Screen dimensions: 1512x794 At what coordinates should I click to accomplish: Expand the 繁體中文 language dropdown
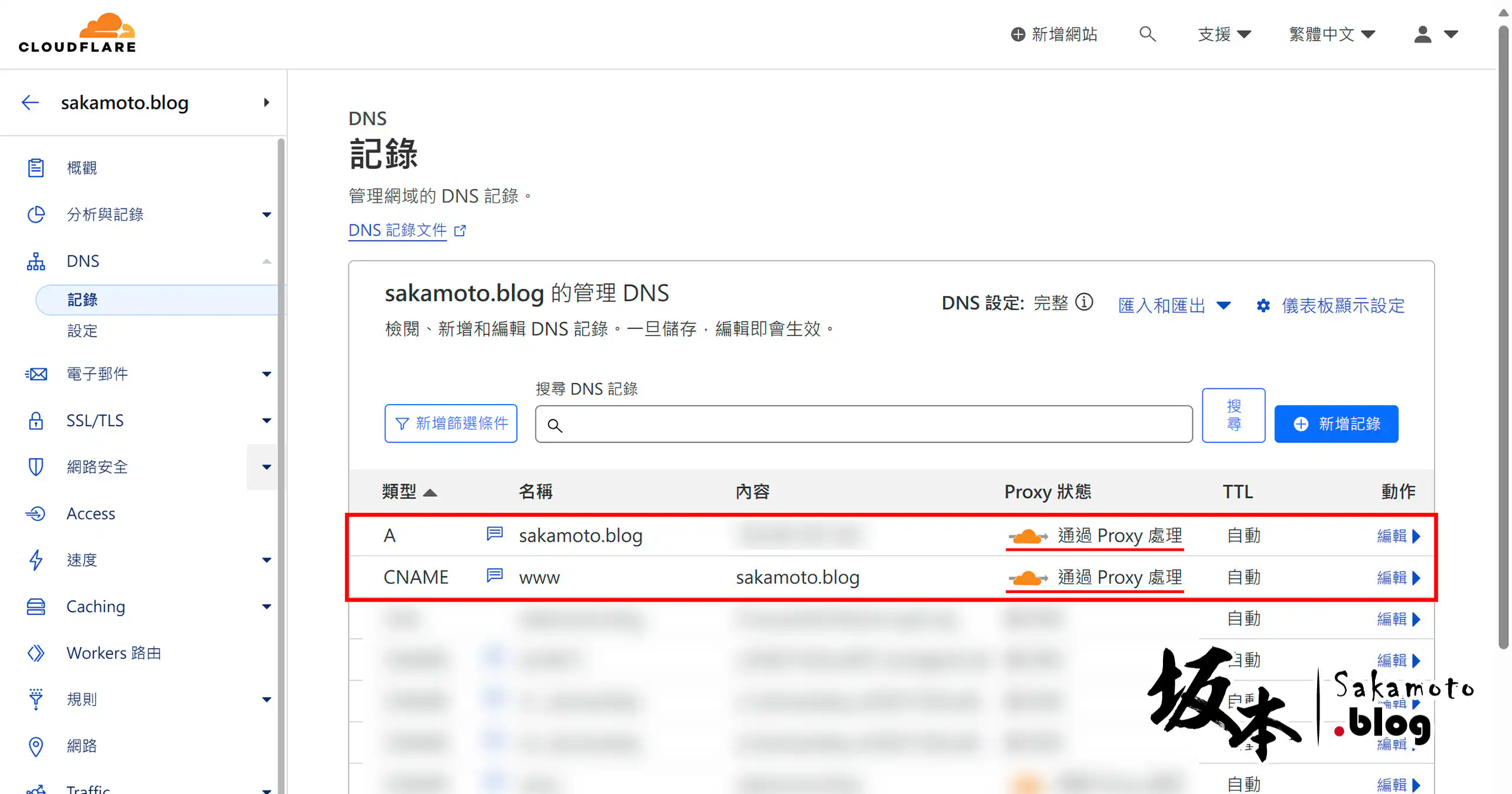pos(1331,34)
